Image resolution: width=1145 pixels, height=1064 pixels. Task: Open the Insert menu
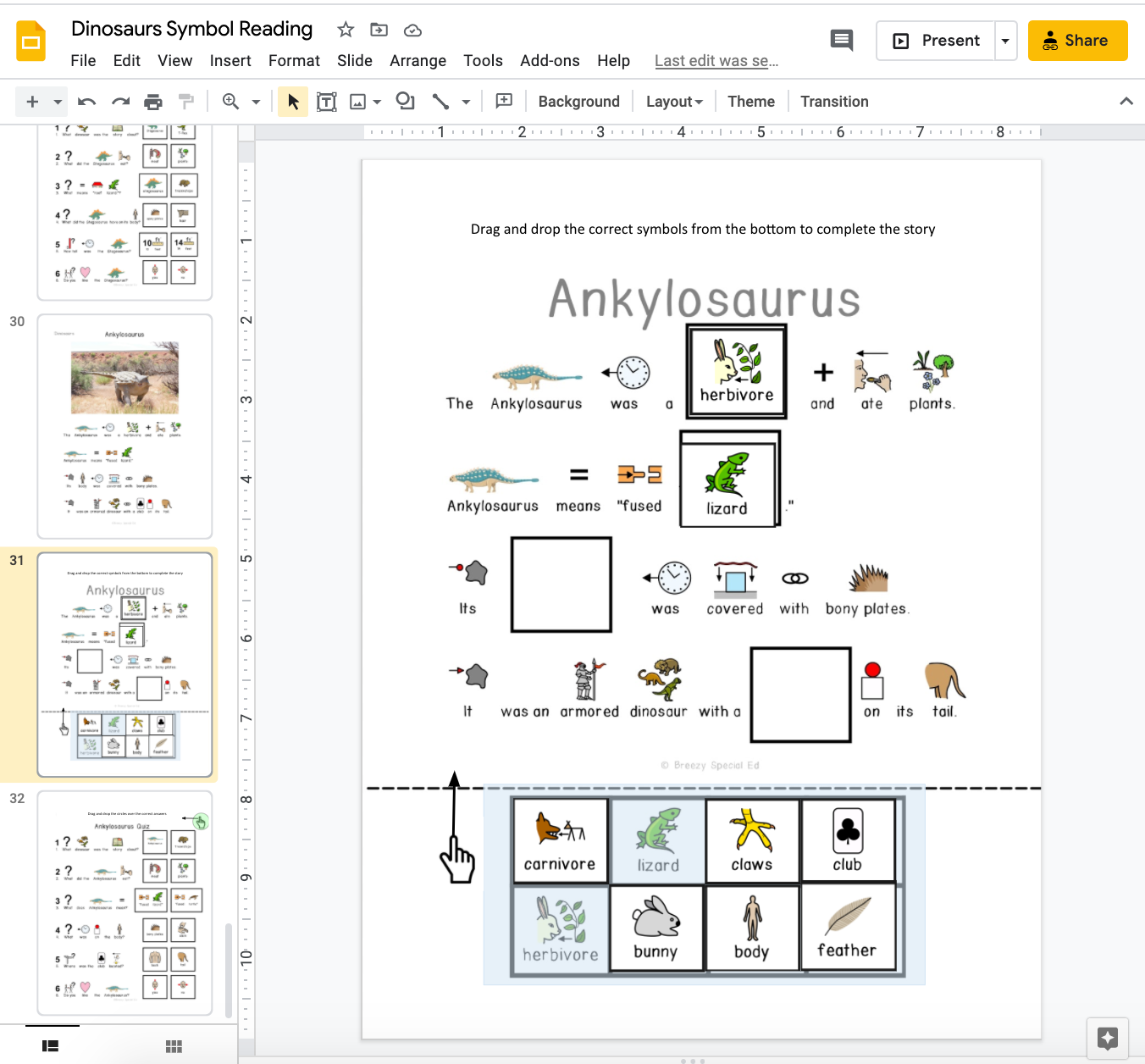tap(230, 61)
